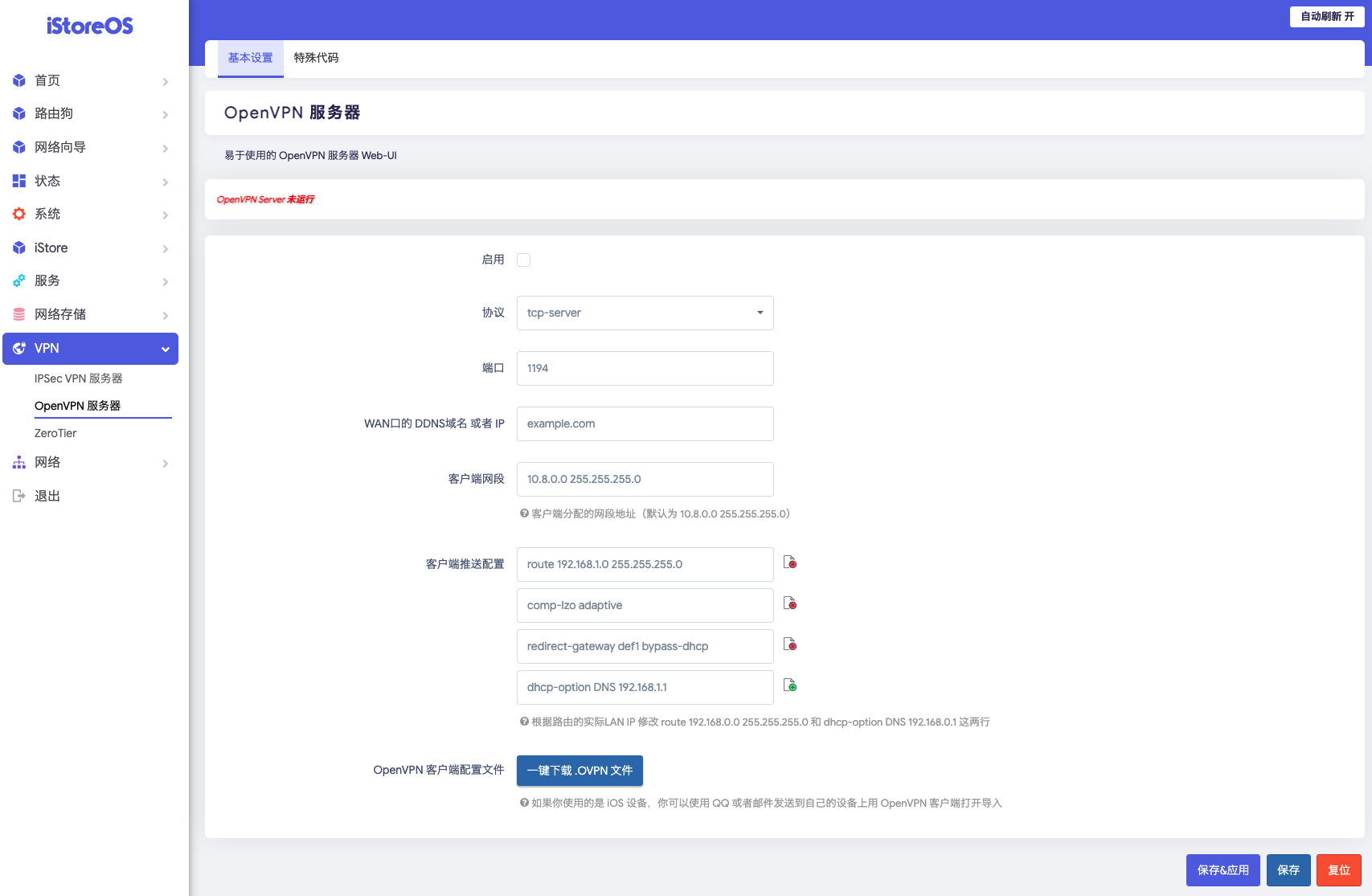This screenshot has width=1372, height=896.
Task: Select the 路由狗 sidebar icon
Action: 19,113
